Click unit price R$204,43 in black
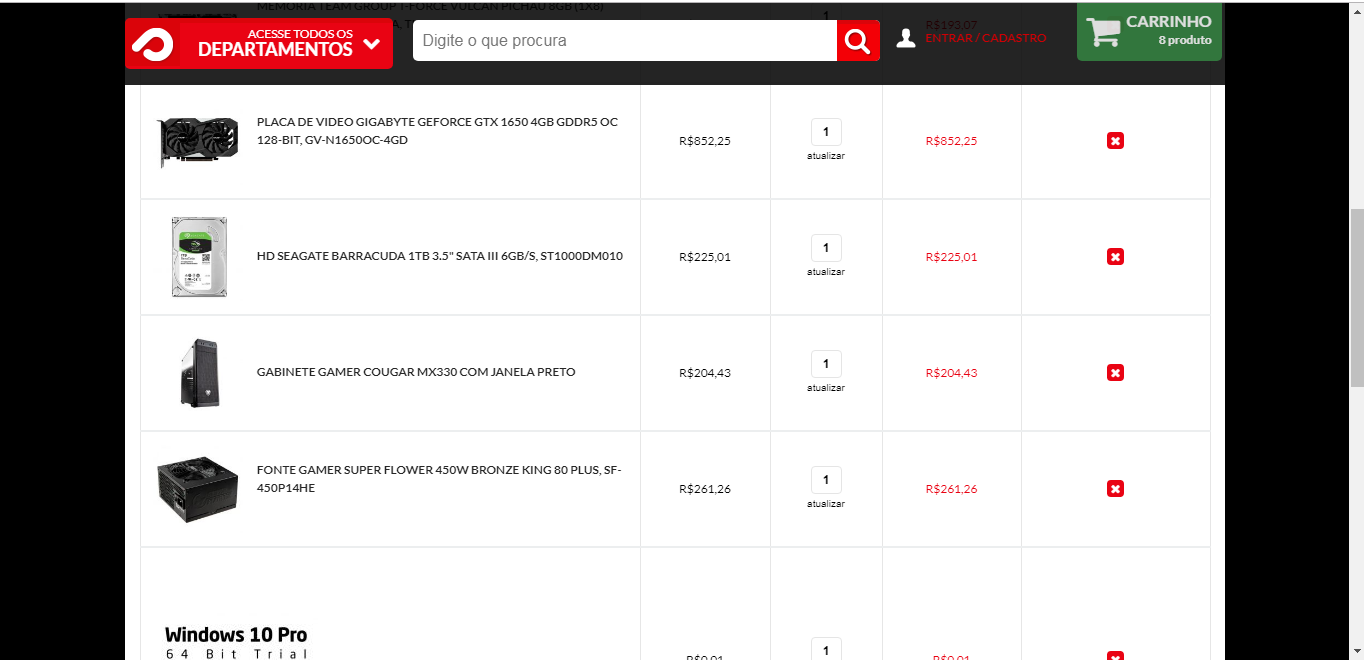 (x=705, y=373)
